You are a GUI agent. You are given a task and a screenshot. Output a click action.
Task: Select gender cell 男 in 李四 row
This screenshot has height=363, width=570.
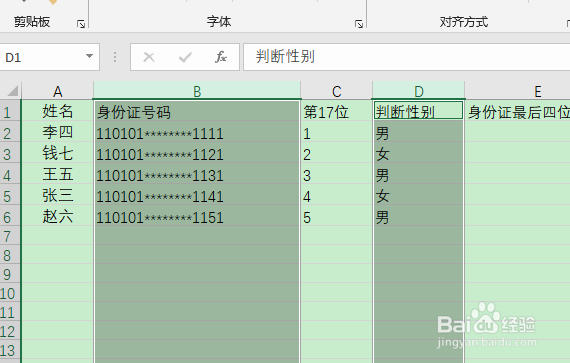point(419,132)
